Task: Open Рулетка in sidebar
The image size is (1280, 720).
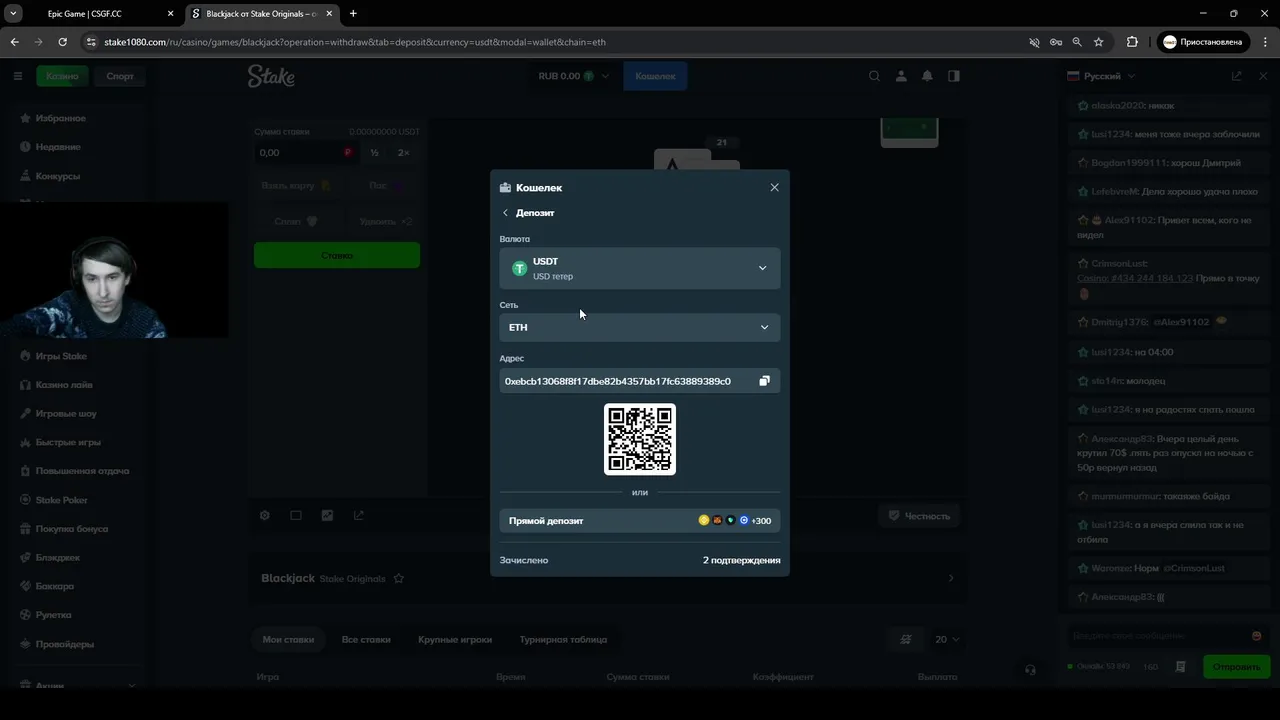Action: (x=54, y=615)
